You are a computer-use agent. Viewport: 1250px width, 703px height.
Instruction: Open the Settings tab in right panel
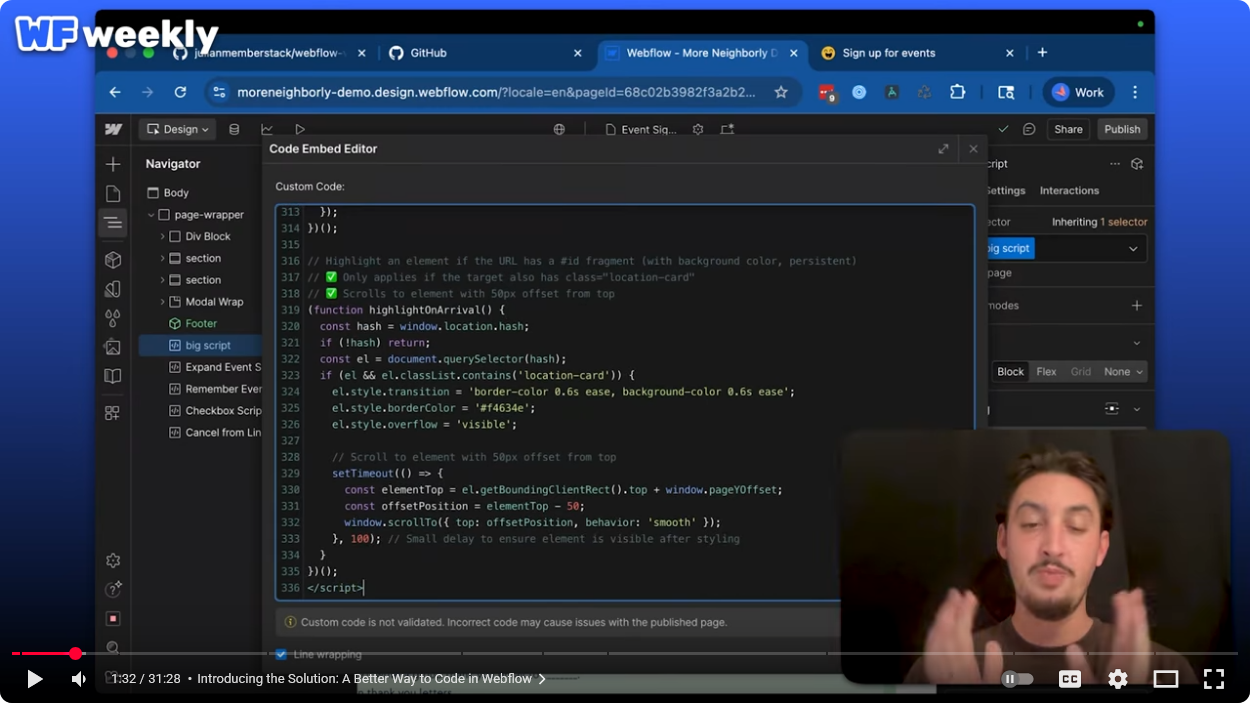(x=1005, y=191)
